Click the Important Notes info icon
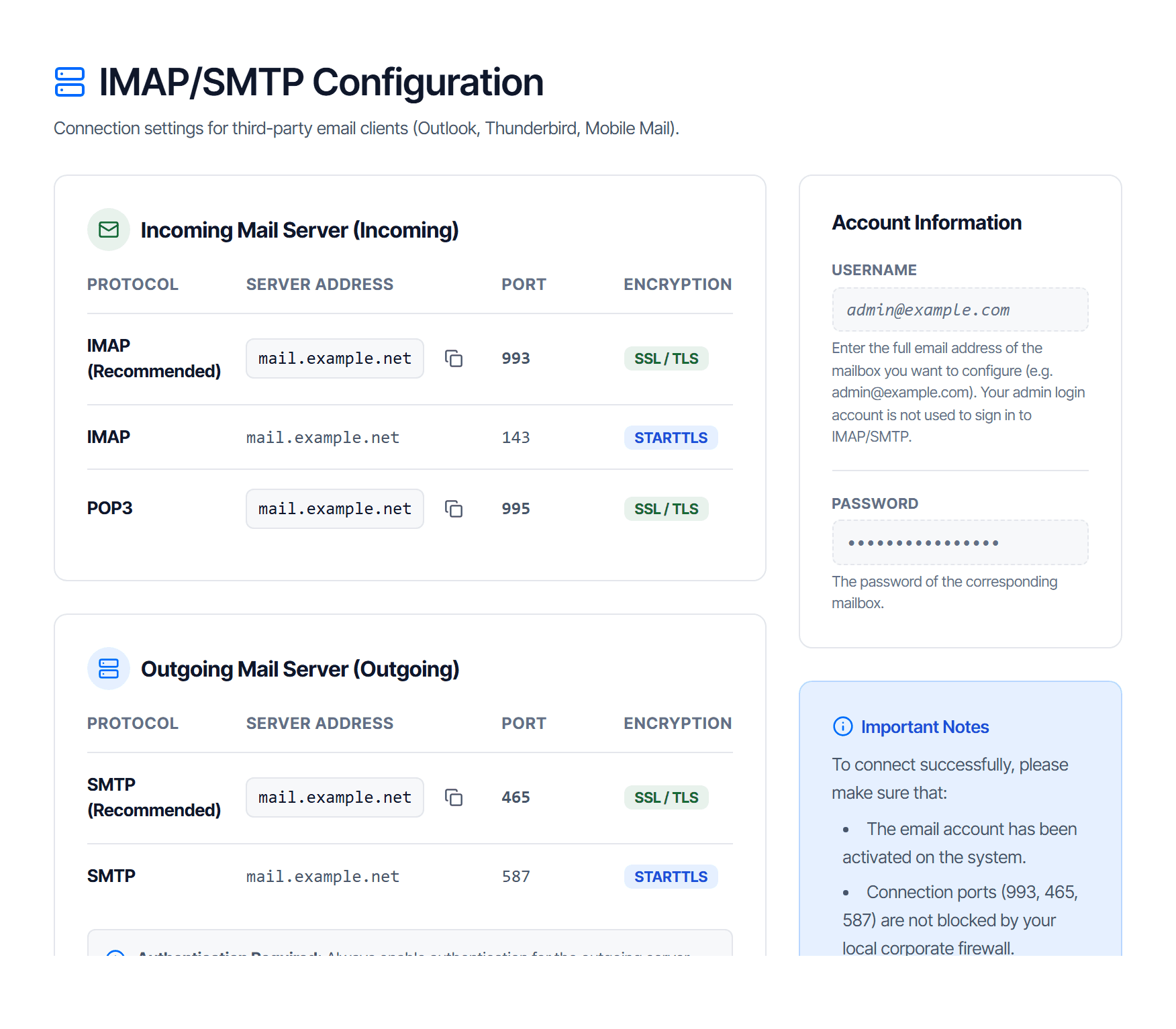The width and height of the screenshot is (1176, 1029). 842,726
